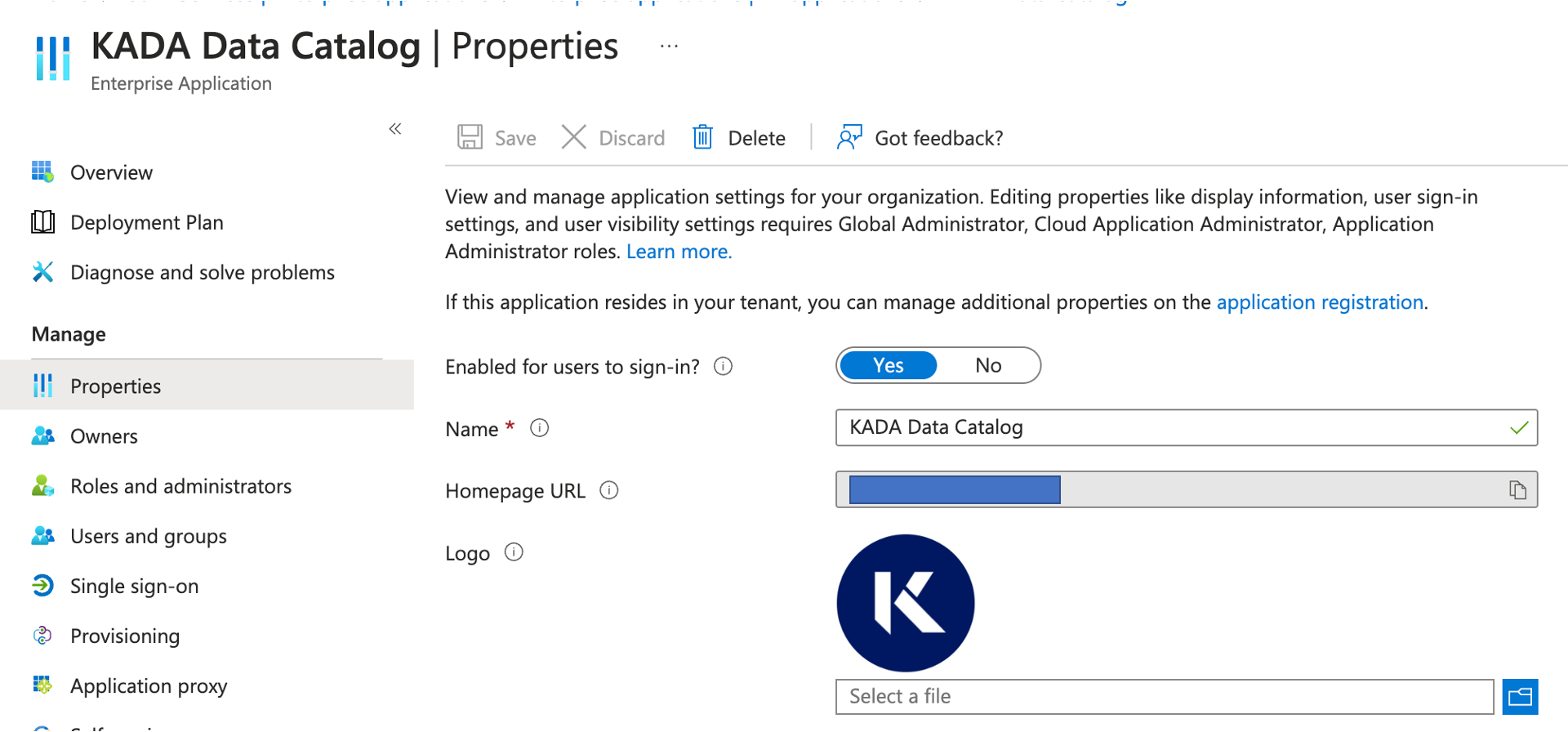Open the Got feedback? option

(x=920, y=137)
